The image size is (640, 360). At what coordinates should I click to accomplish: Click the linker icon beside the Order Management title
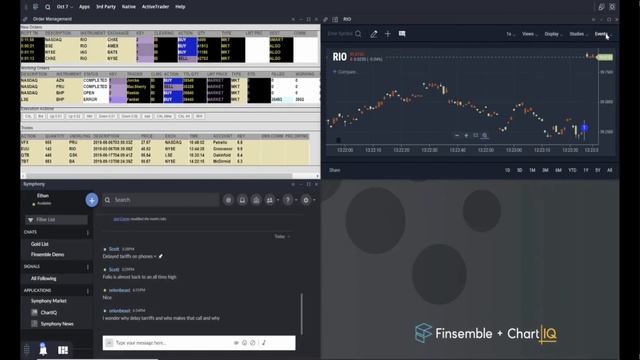click(x=25, y=19)
